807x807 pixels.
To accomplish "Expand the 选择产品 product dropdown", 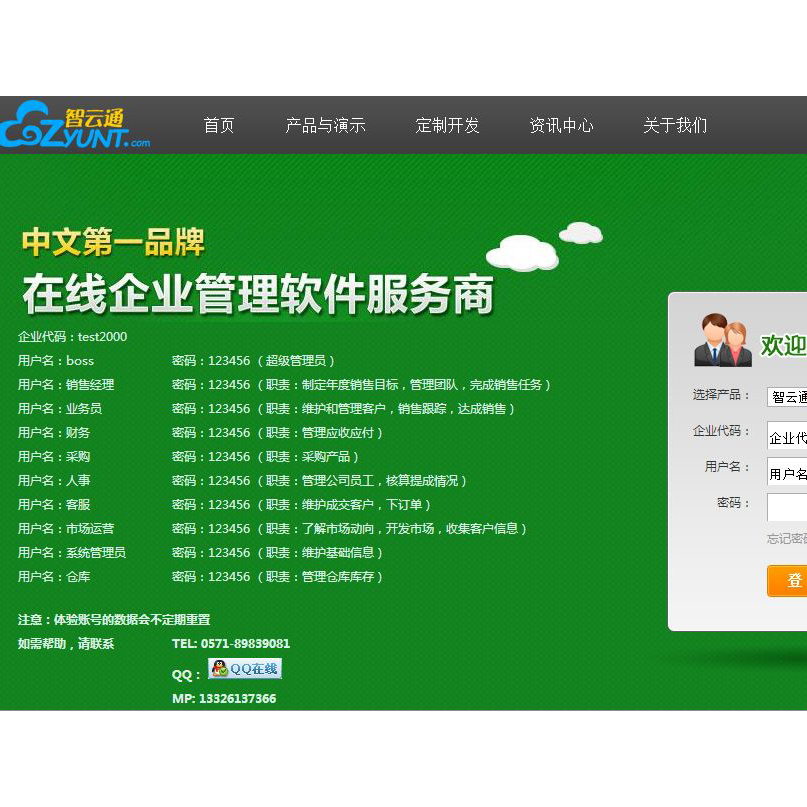I will point(787,397).
